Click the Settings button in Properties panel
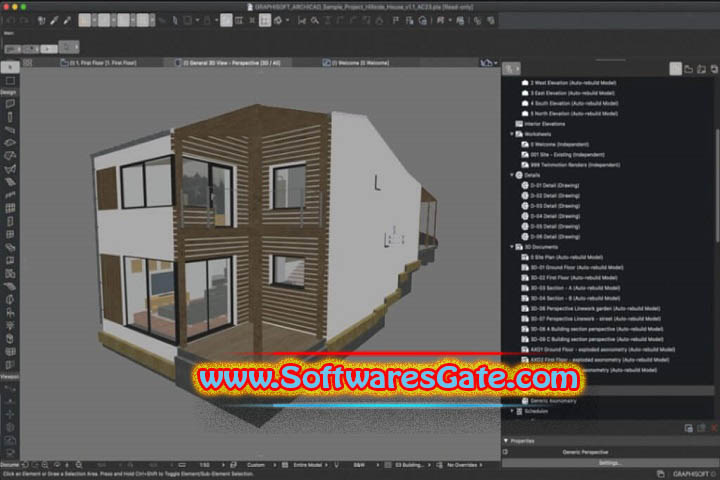Screen dimensions: 720x480 pyautogui.click(x=609, y=463)
